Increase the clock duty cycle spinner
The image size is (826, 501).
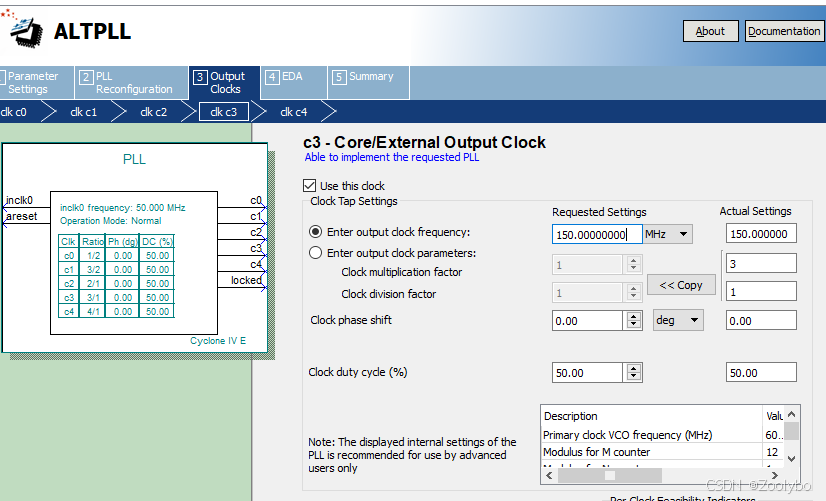tap(634, 368)
